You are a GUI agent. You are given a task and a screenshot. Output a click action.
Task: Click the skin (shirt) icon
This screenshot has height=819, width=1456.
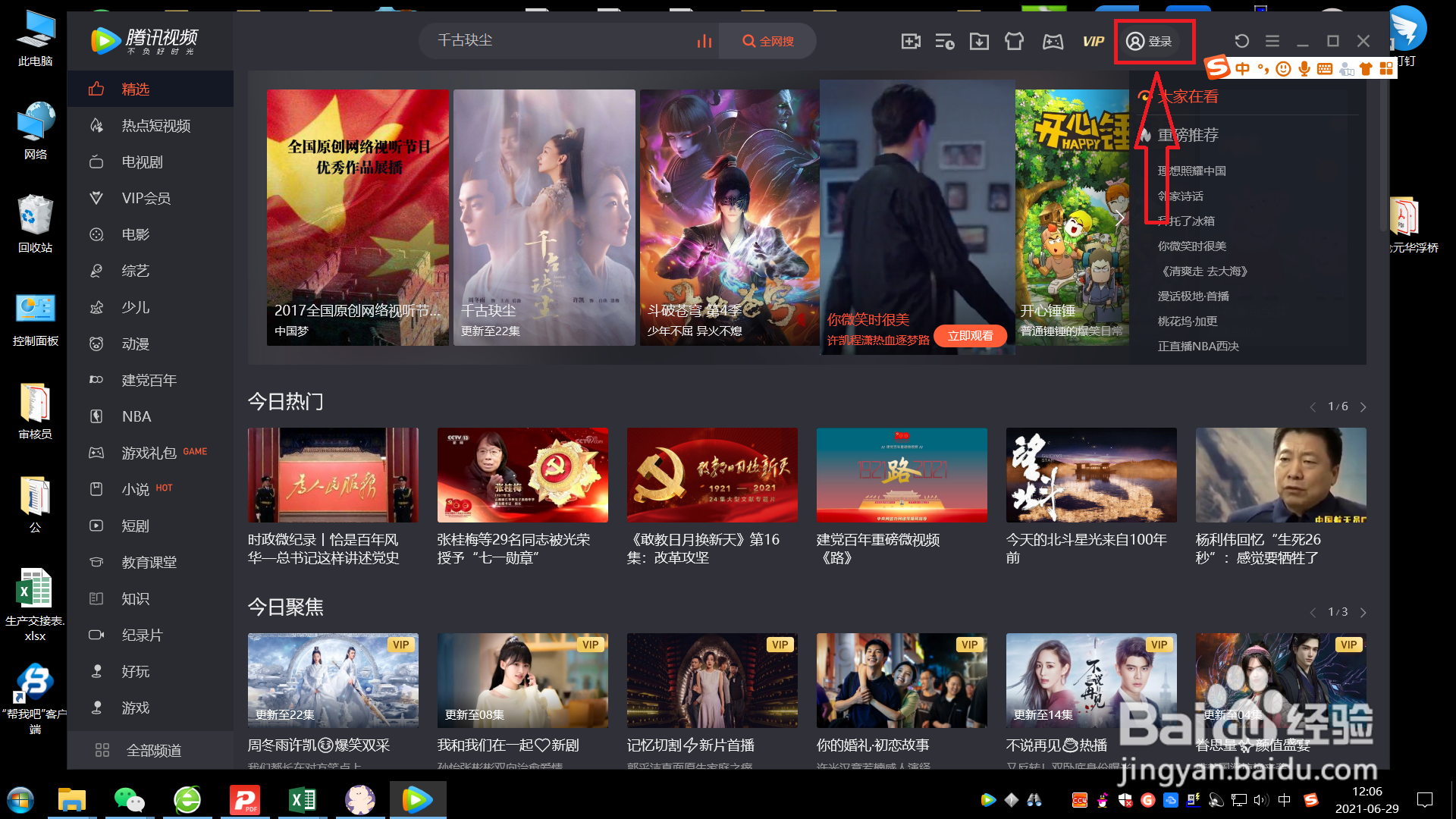[x=1014, y=42]
